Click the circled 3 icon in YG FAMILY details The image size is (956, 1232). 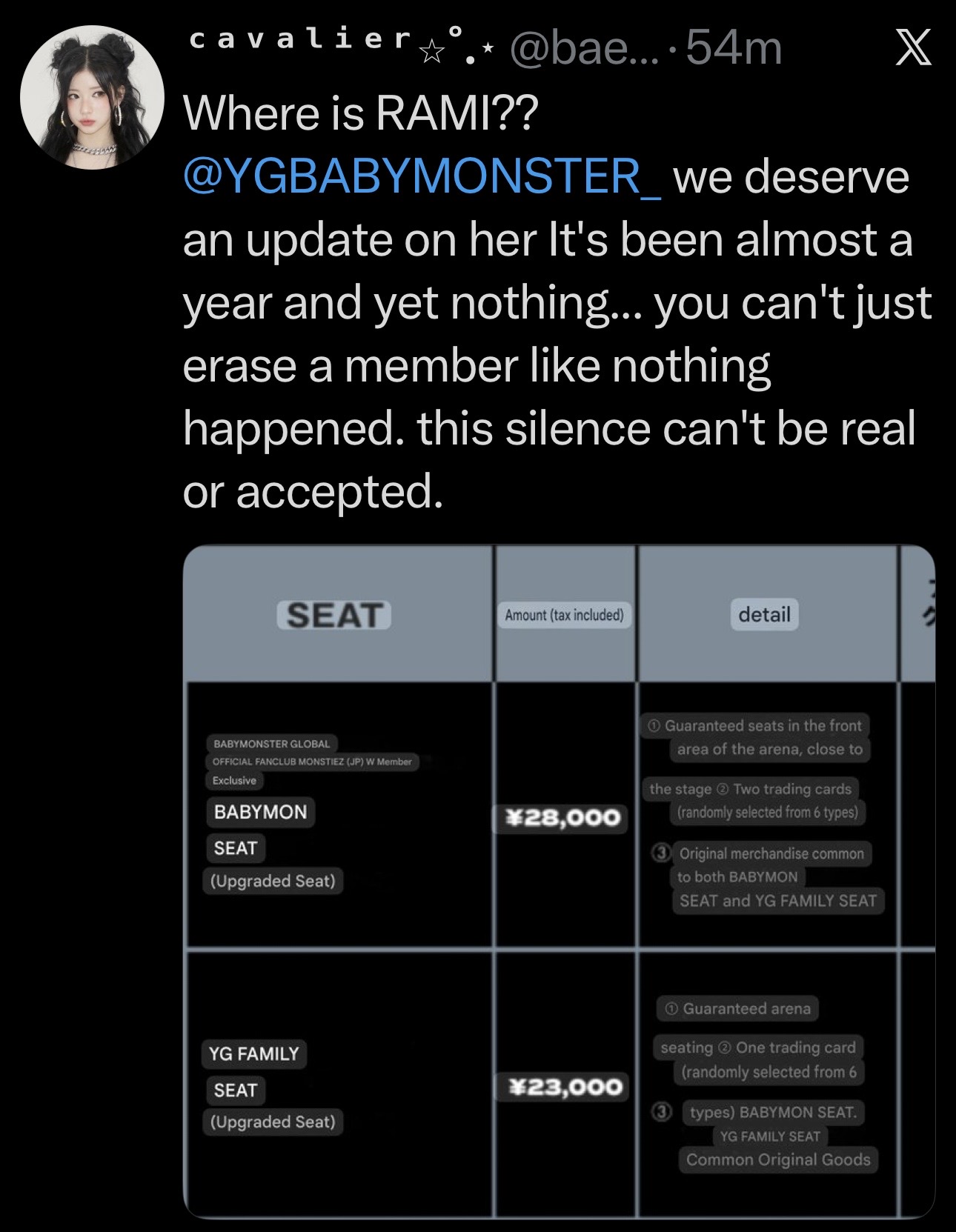661,1111
